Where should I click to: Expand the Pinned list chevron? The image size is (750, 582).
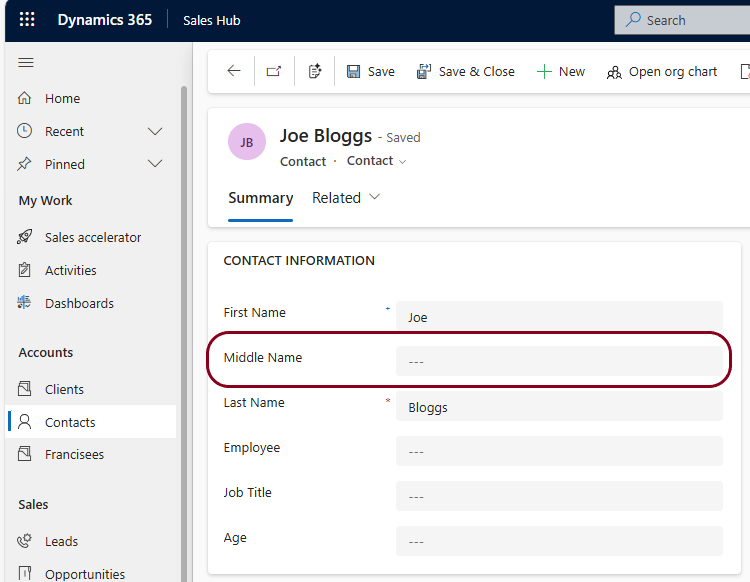[x=155, y=164]
